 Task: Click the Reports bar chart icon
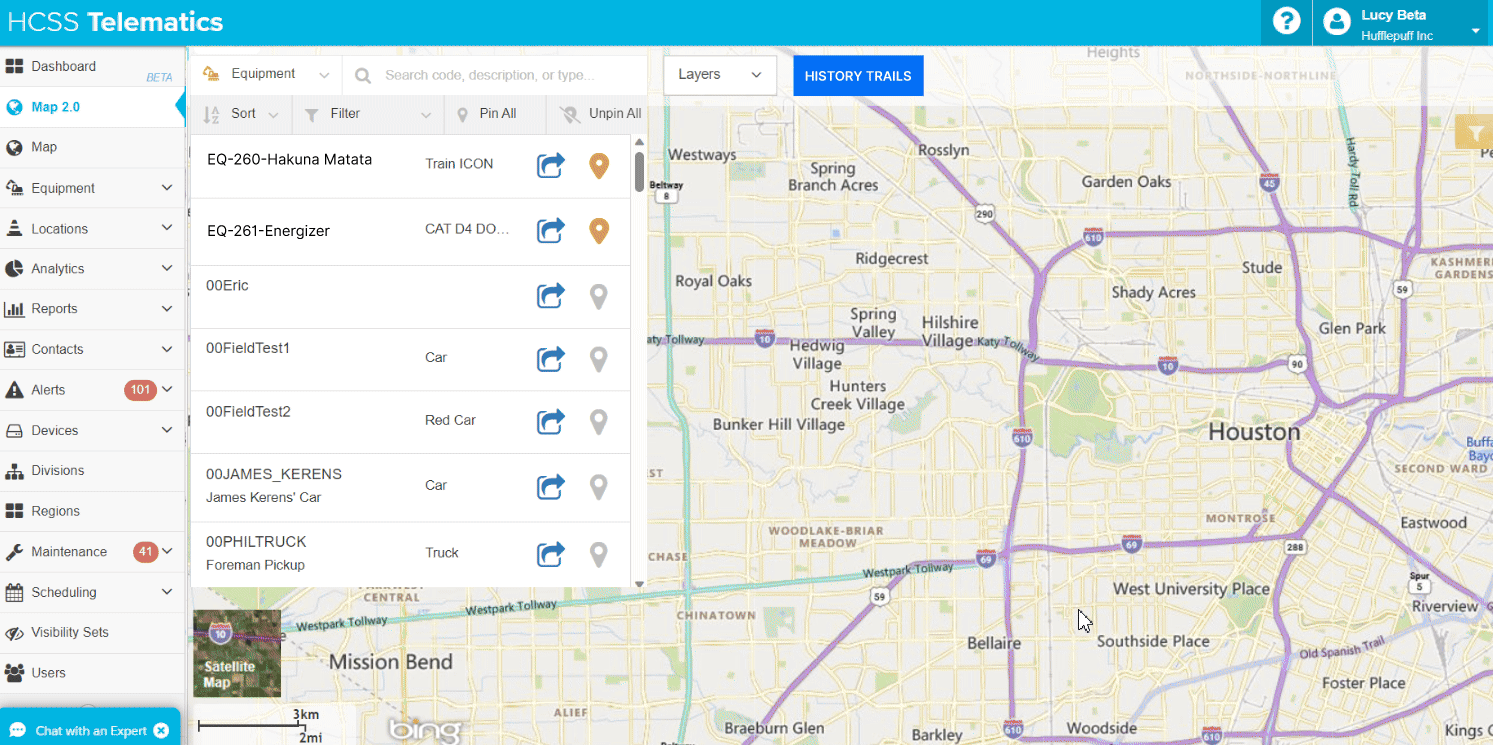pyautogui.click(x=14, y=309)
